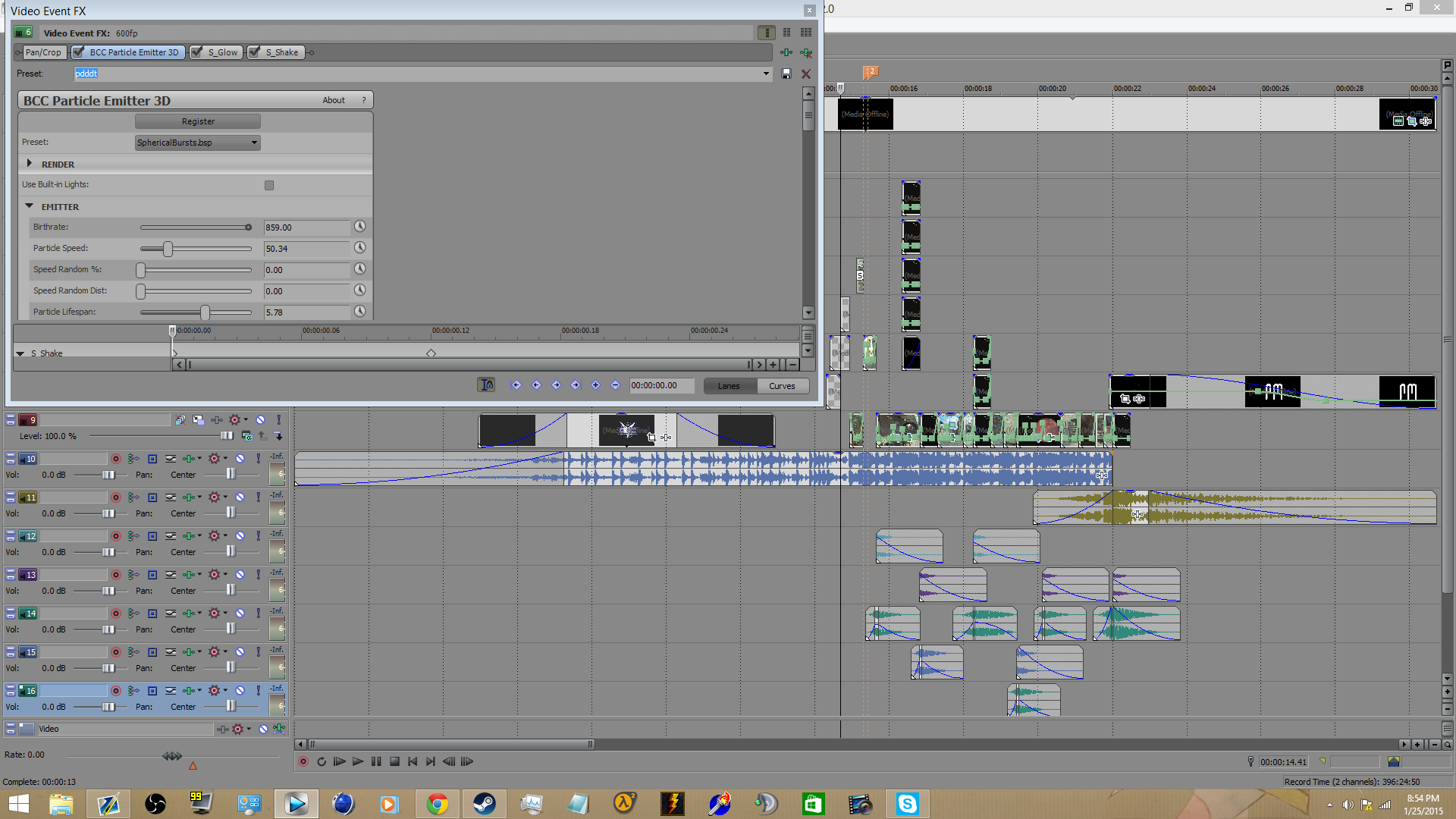
Task: Collapse the EMITTER parameter group
Action: (x=30, y=206)
